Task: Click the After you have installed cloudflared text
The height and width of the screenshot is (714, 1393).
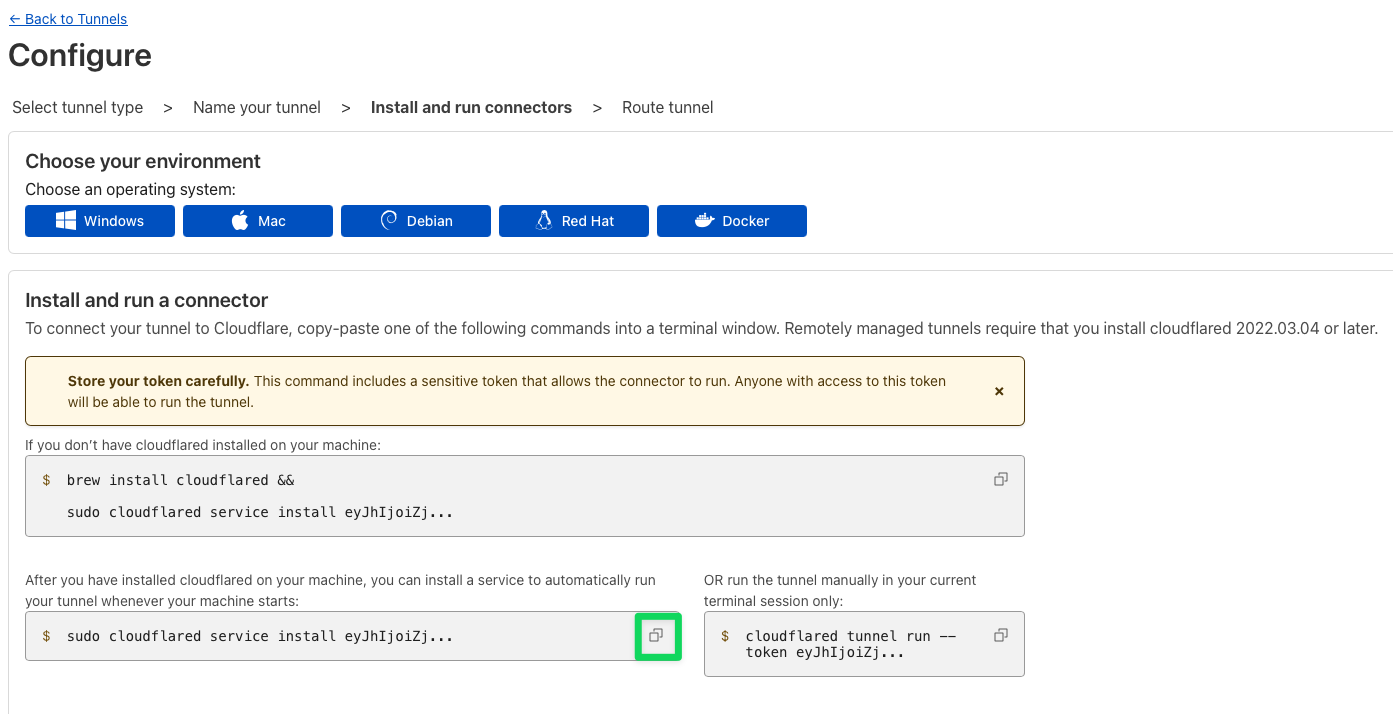Action: (x=340, y=590)
